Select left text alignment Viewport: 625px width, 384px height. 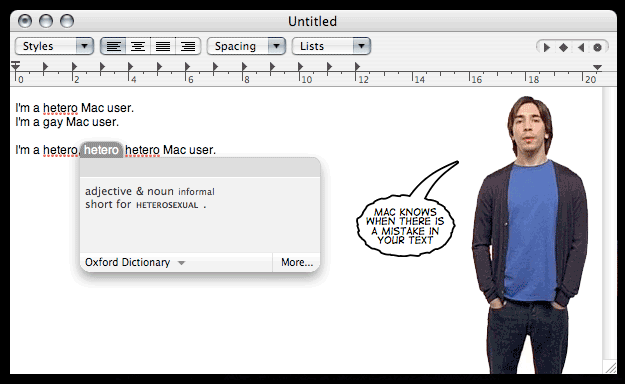click(113, 46)
